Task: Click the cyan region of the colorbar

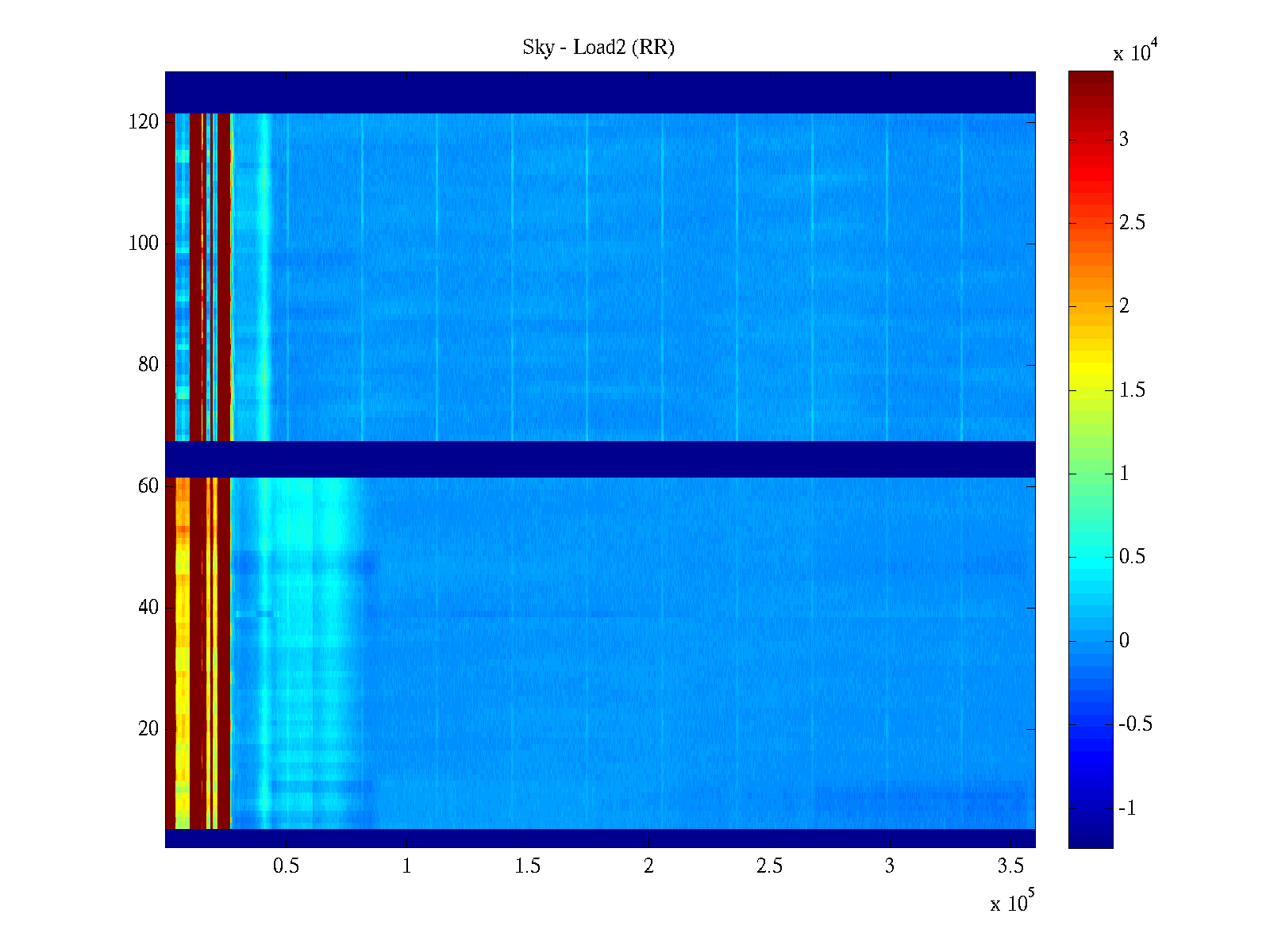Action: click(x=1090, y=557)
